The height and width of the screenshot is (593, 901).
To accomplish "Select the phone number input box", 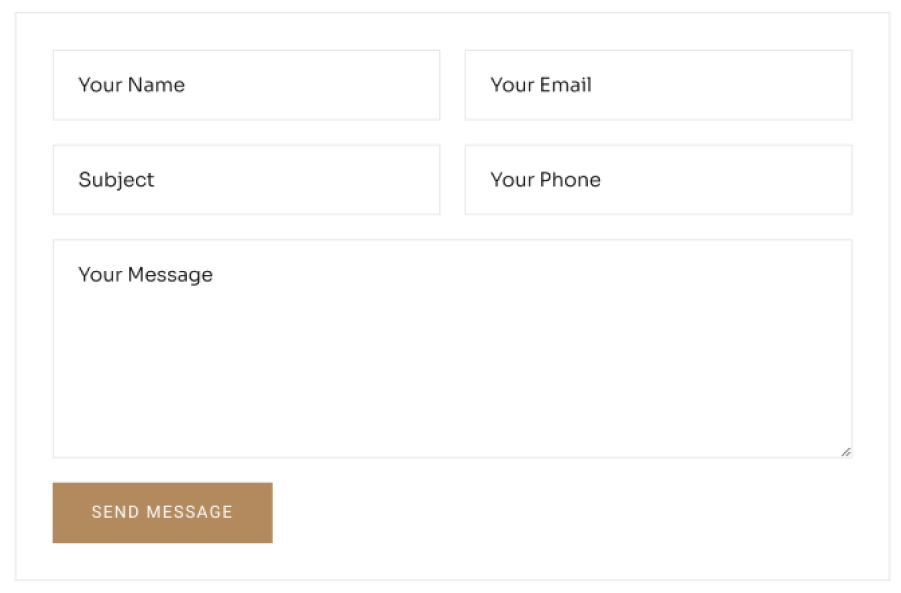I will tap(700, 180).
